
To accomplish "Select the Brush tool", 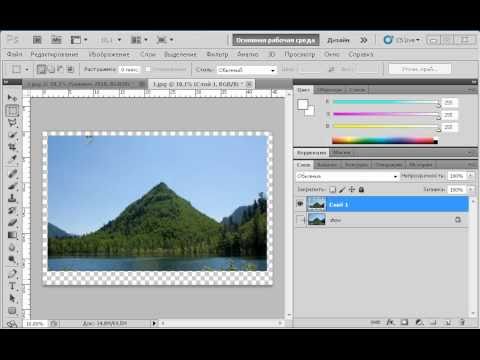I will pos(12,186).
